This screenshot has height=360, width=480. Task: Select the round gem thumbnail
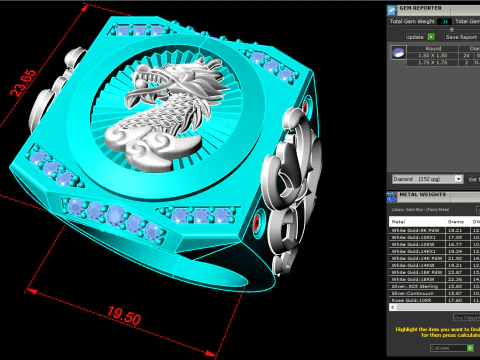click(398, 52)
